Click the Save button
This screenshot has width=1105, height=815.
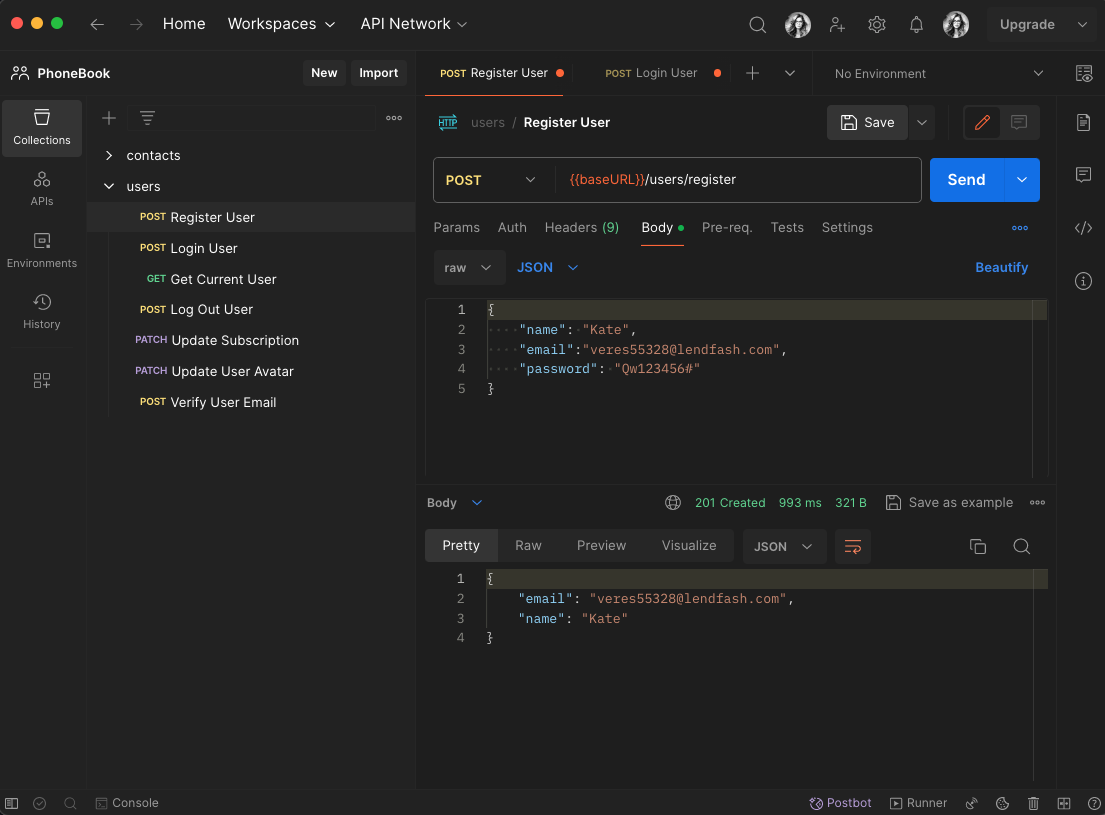(x=868, y=123)
